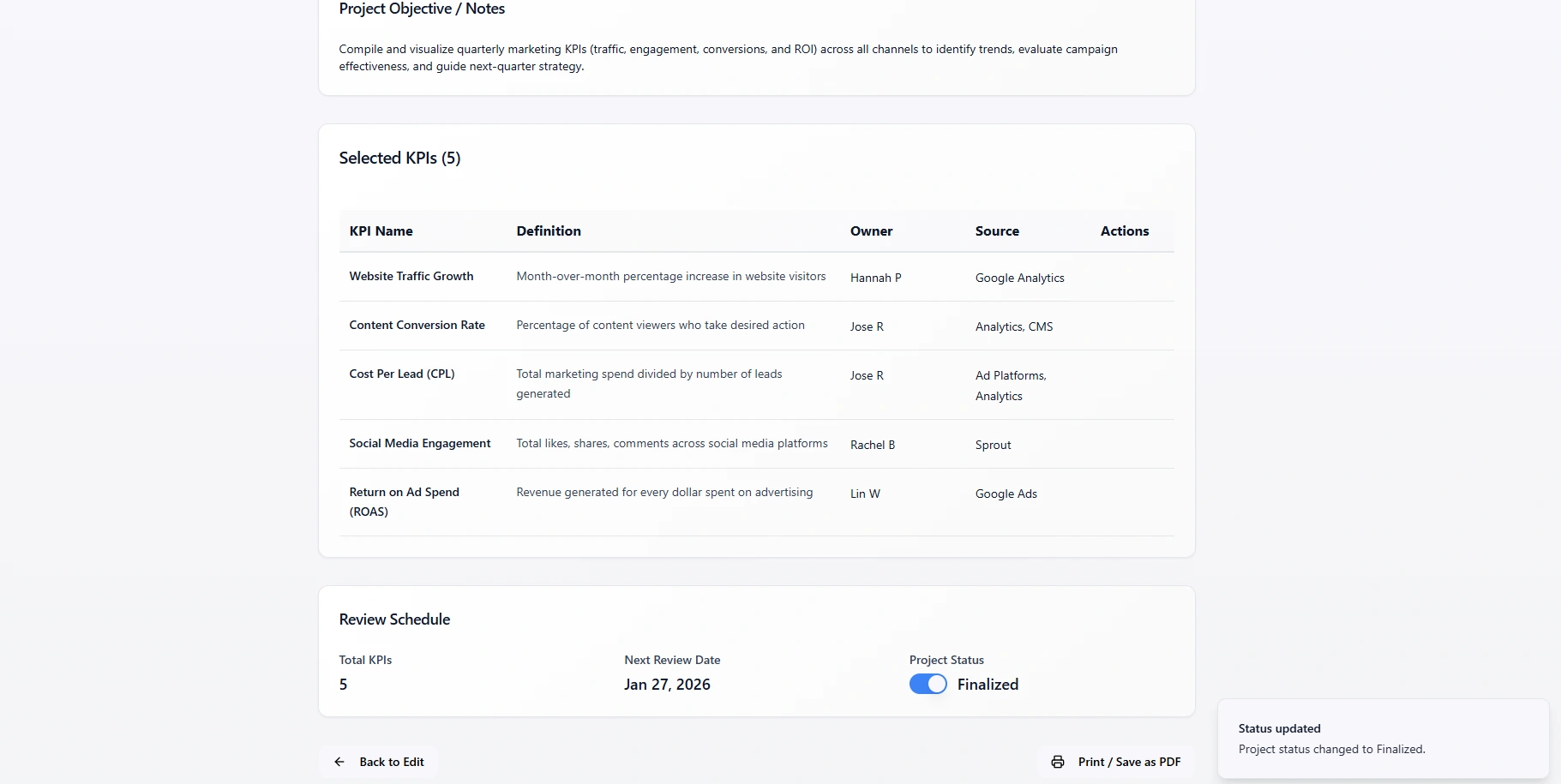Click the Actions column header
The width and height of the screenshot is (1561, 784).
tap(1124, 231)
